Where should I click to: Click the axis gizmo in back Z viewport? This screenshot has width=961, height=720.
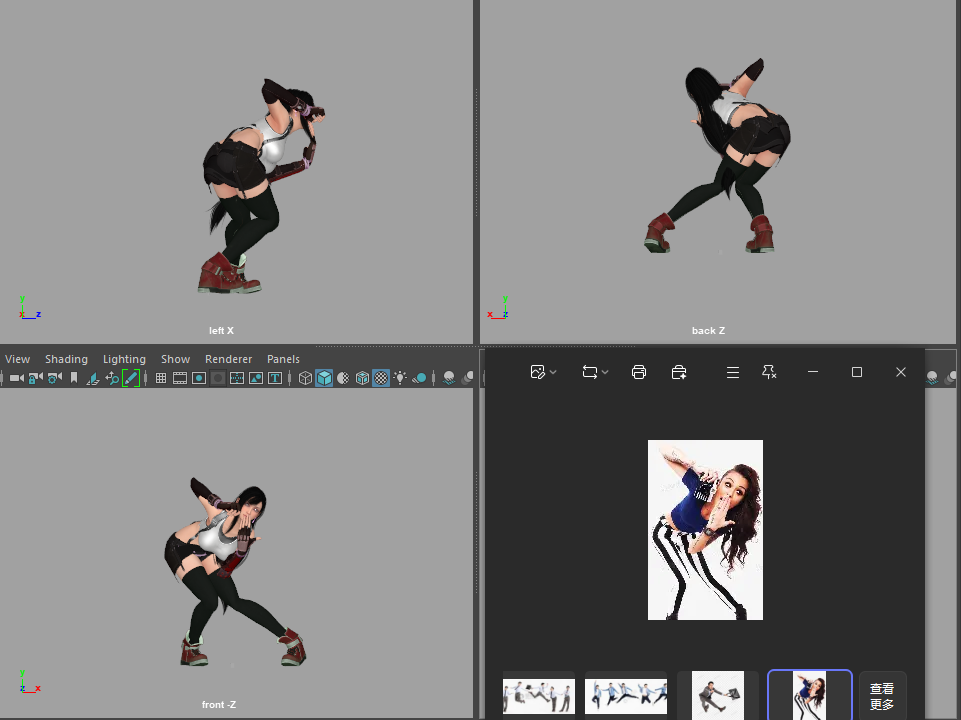498,308
